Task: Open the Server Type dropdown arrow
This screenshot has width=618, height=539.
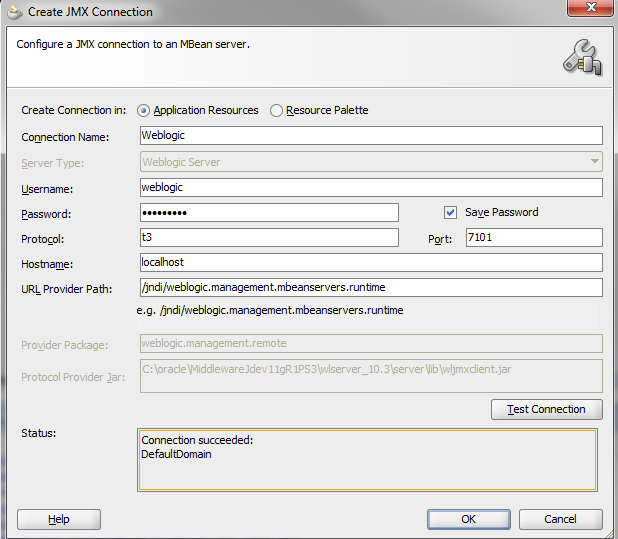Action: pos(594,162)
